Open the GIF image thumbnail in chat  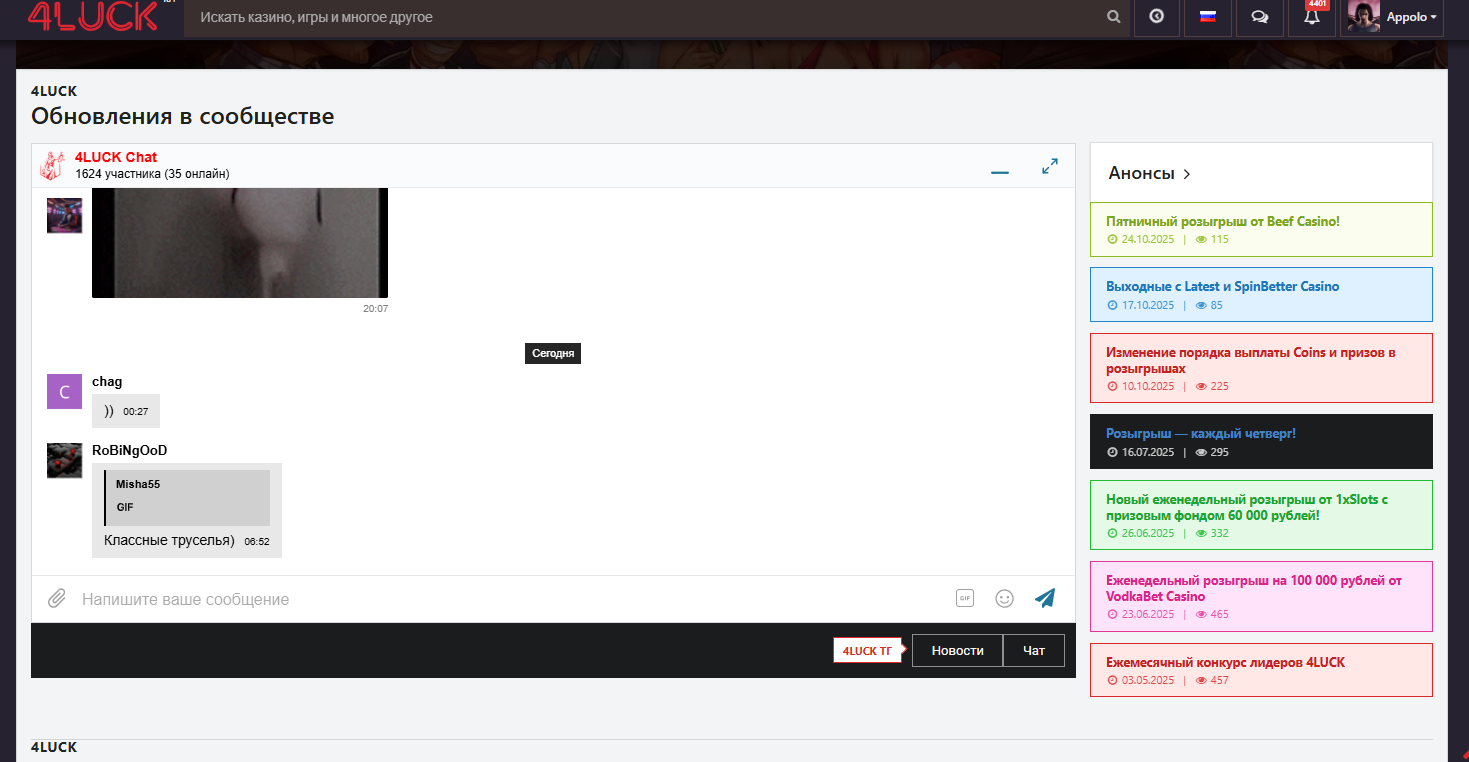(x=239, y=243)
